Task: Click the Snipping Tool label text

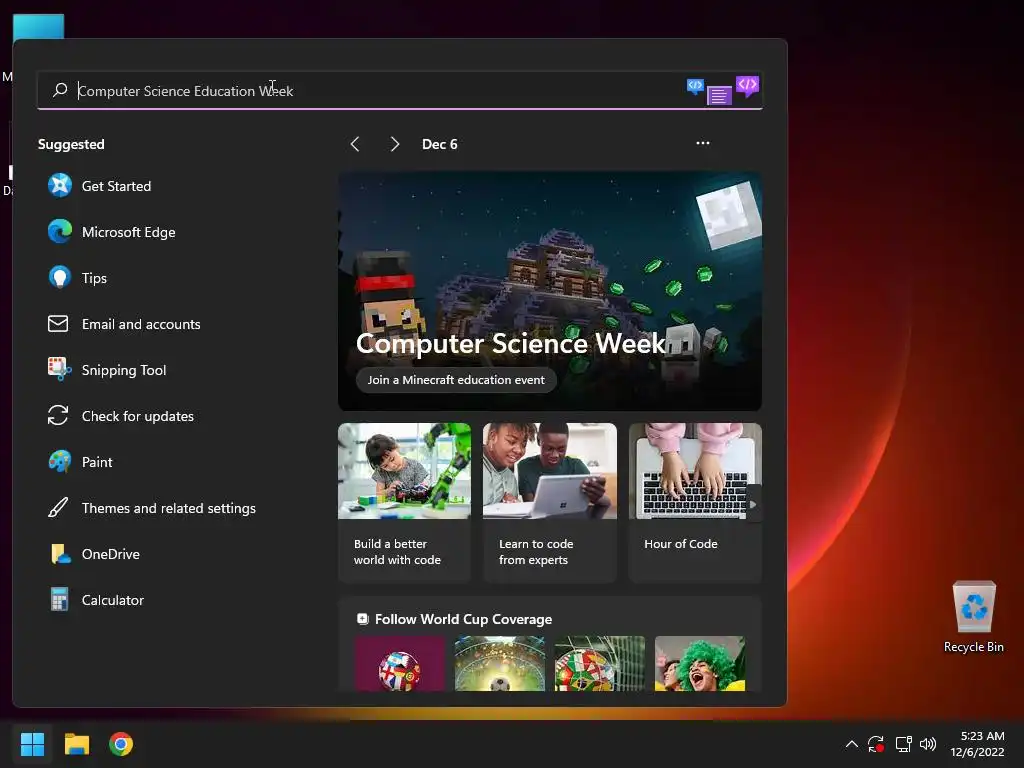Action: coord(124,370)
